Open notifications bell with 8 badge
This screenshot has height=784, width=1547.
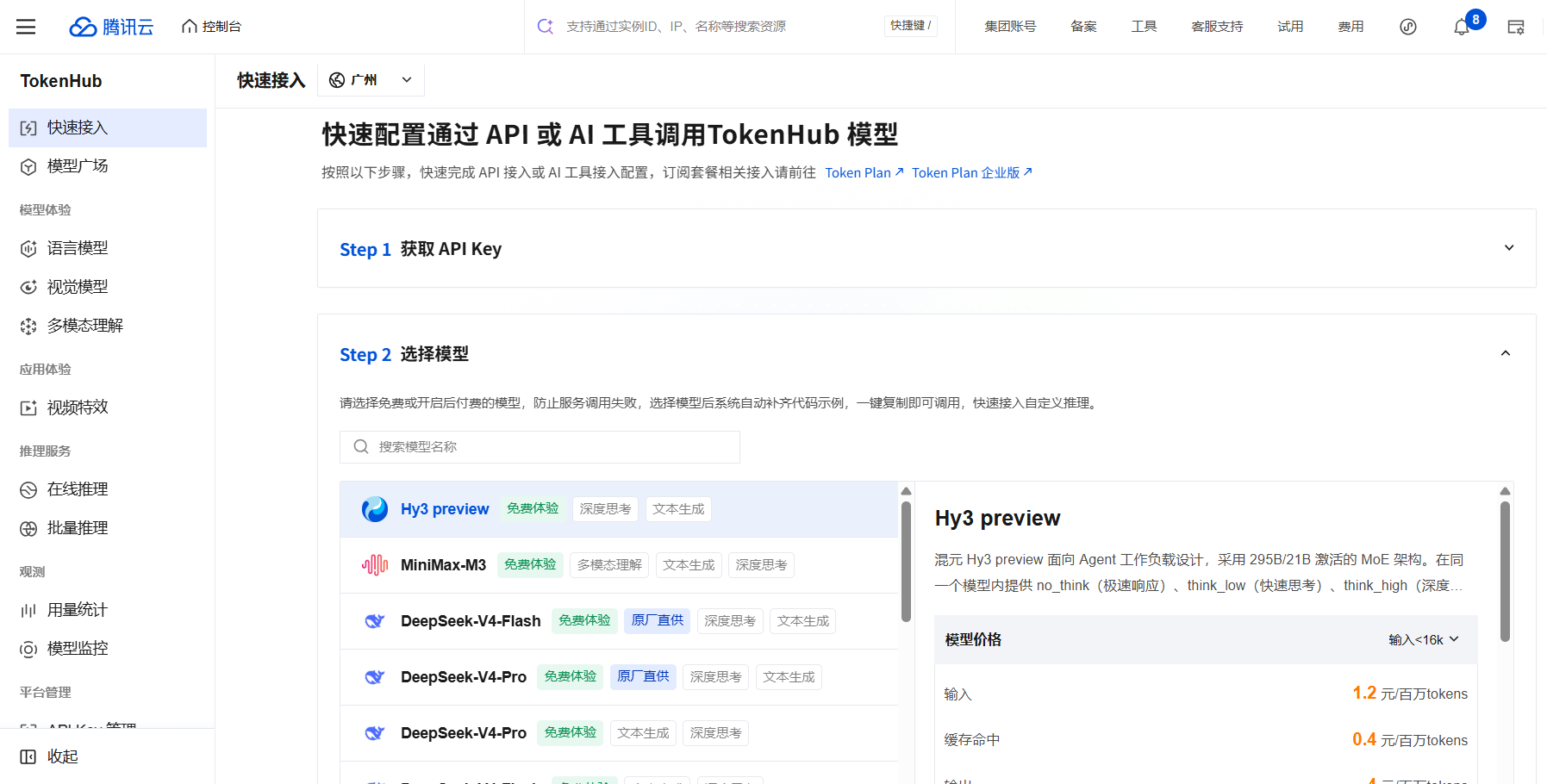[1463, 27]
